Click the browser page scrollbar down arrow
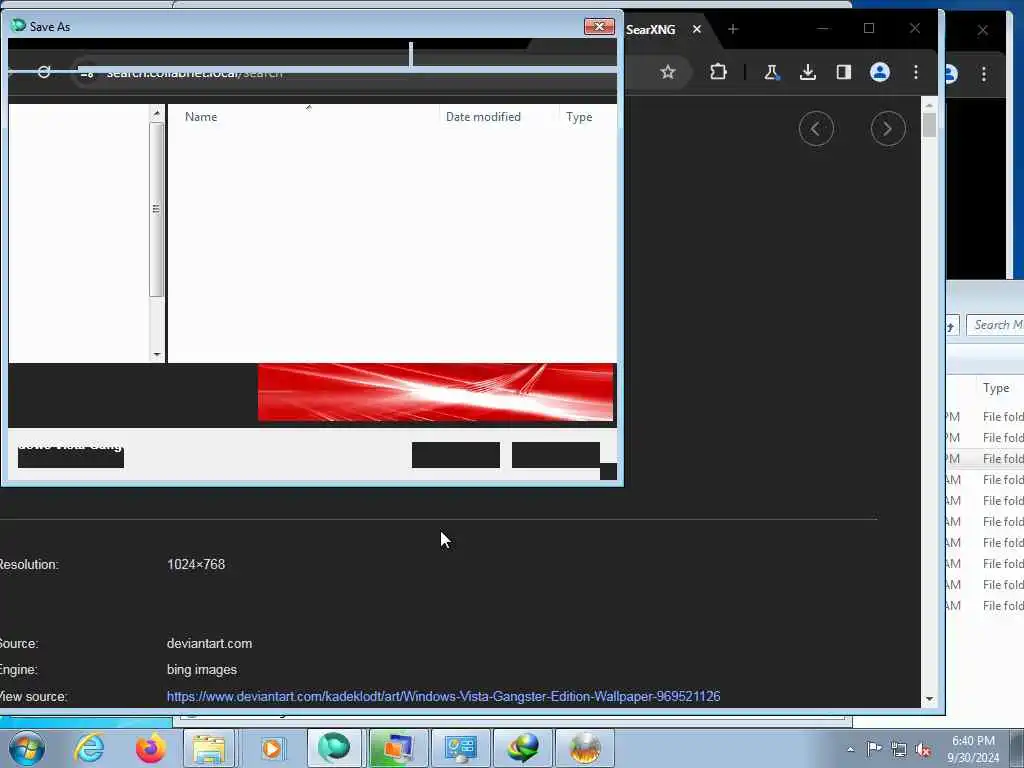 929,699
